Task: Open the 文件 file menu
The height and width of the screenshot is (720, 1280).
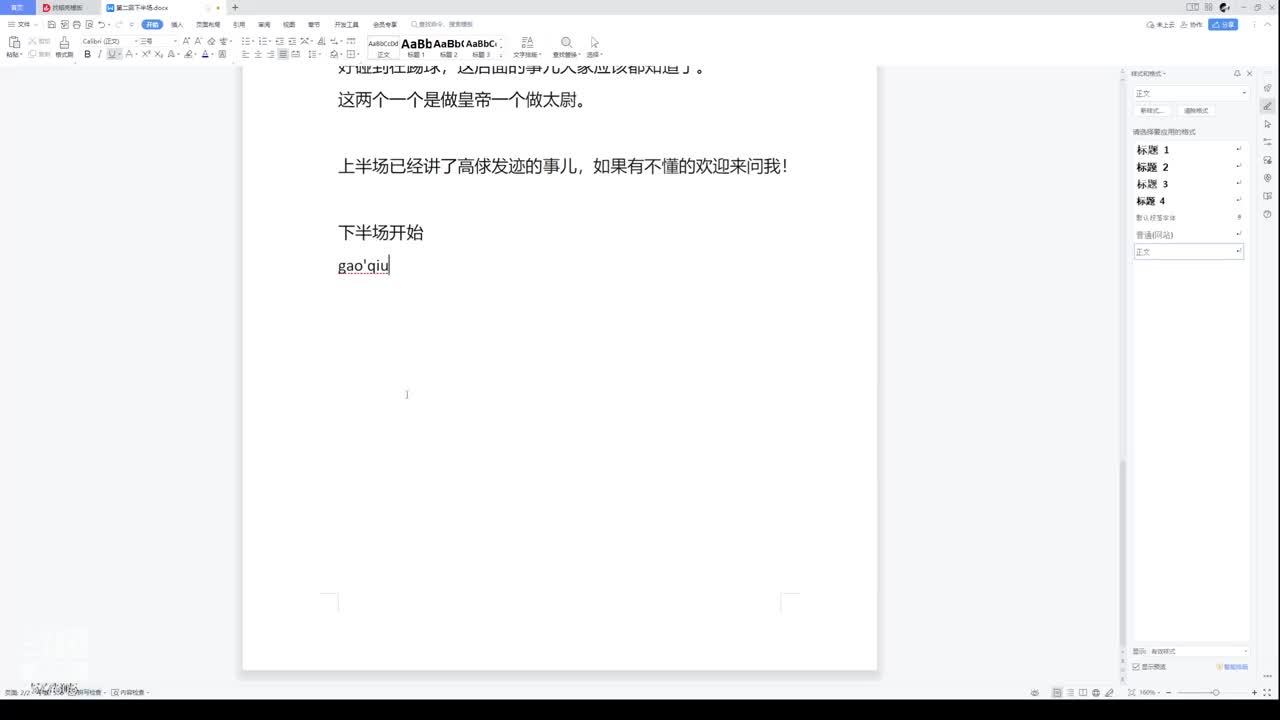Action: (x=22, y=24)
